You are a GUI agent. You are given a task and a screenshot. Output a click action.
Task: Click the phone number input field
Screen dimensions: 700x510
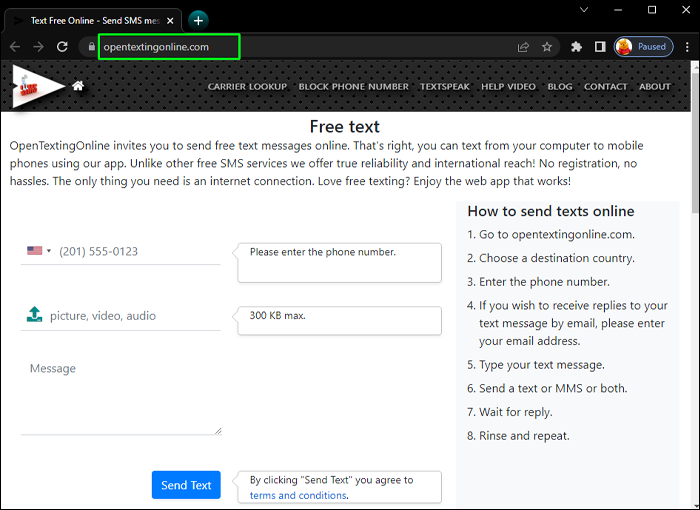click(x=138, y=252)
